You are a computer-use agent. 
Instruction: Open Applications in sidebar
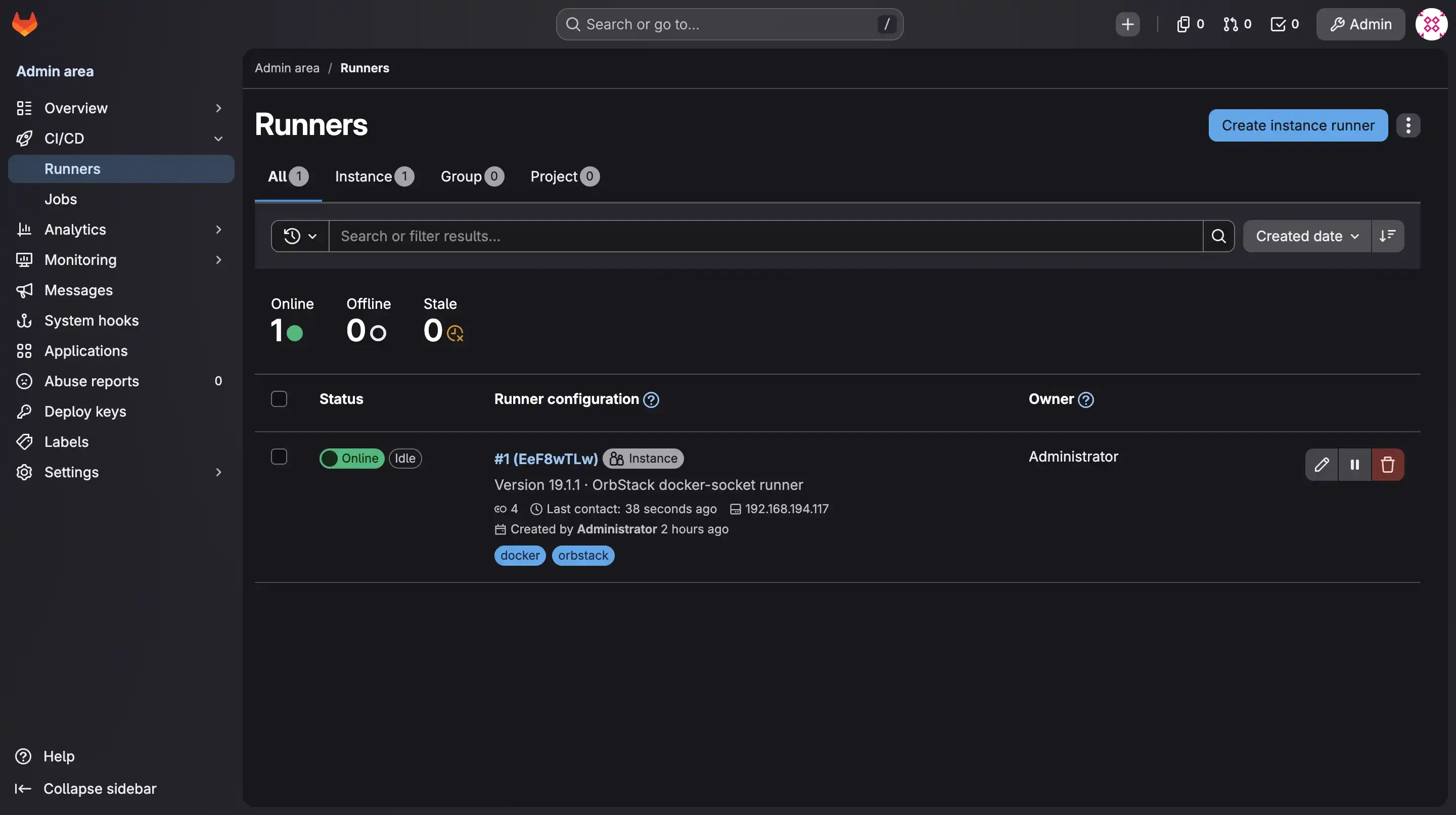[x=121, y=351]
